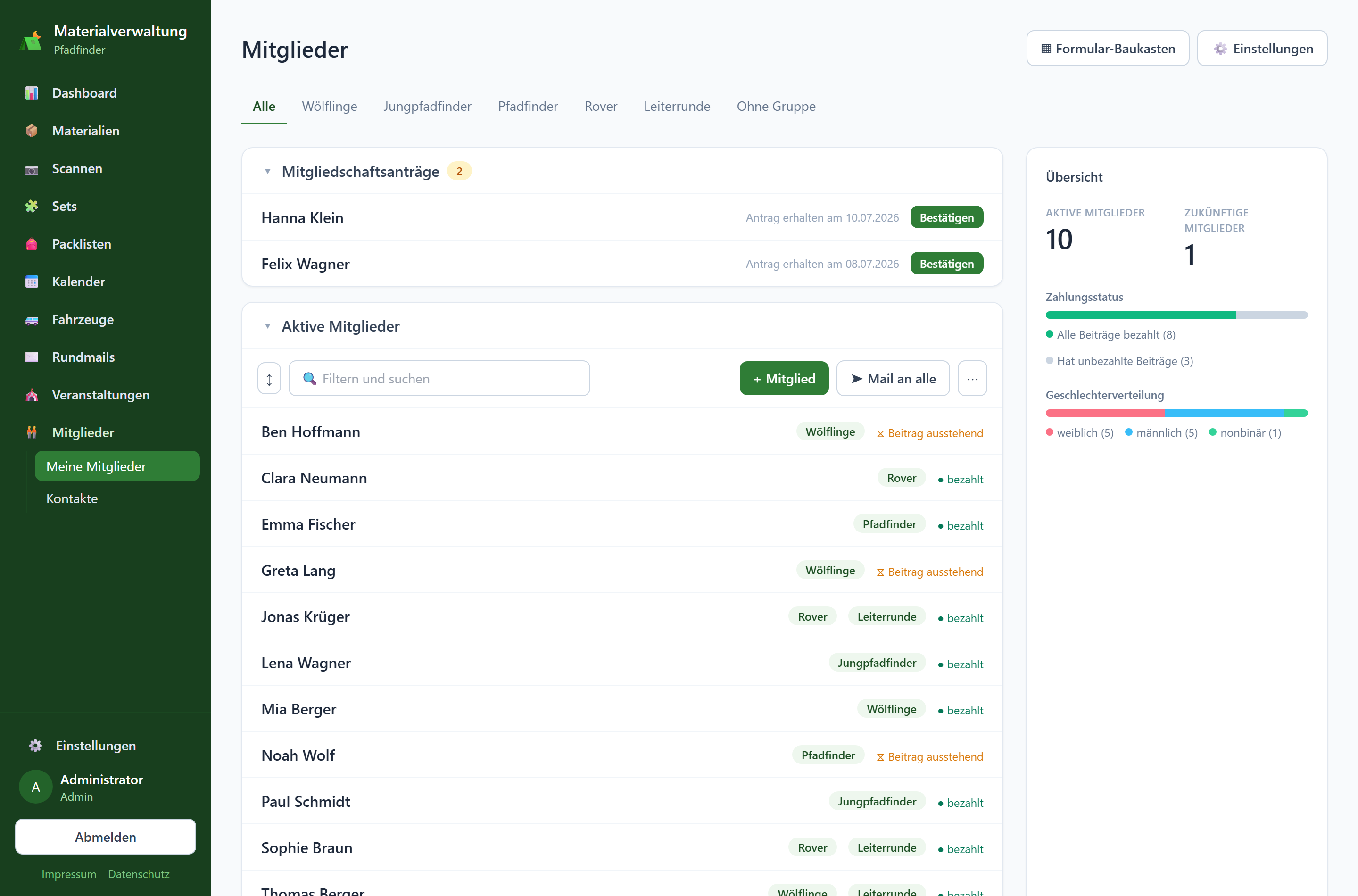Collapse the Mitgliedschaftsanträge section

point(267,172)
